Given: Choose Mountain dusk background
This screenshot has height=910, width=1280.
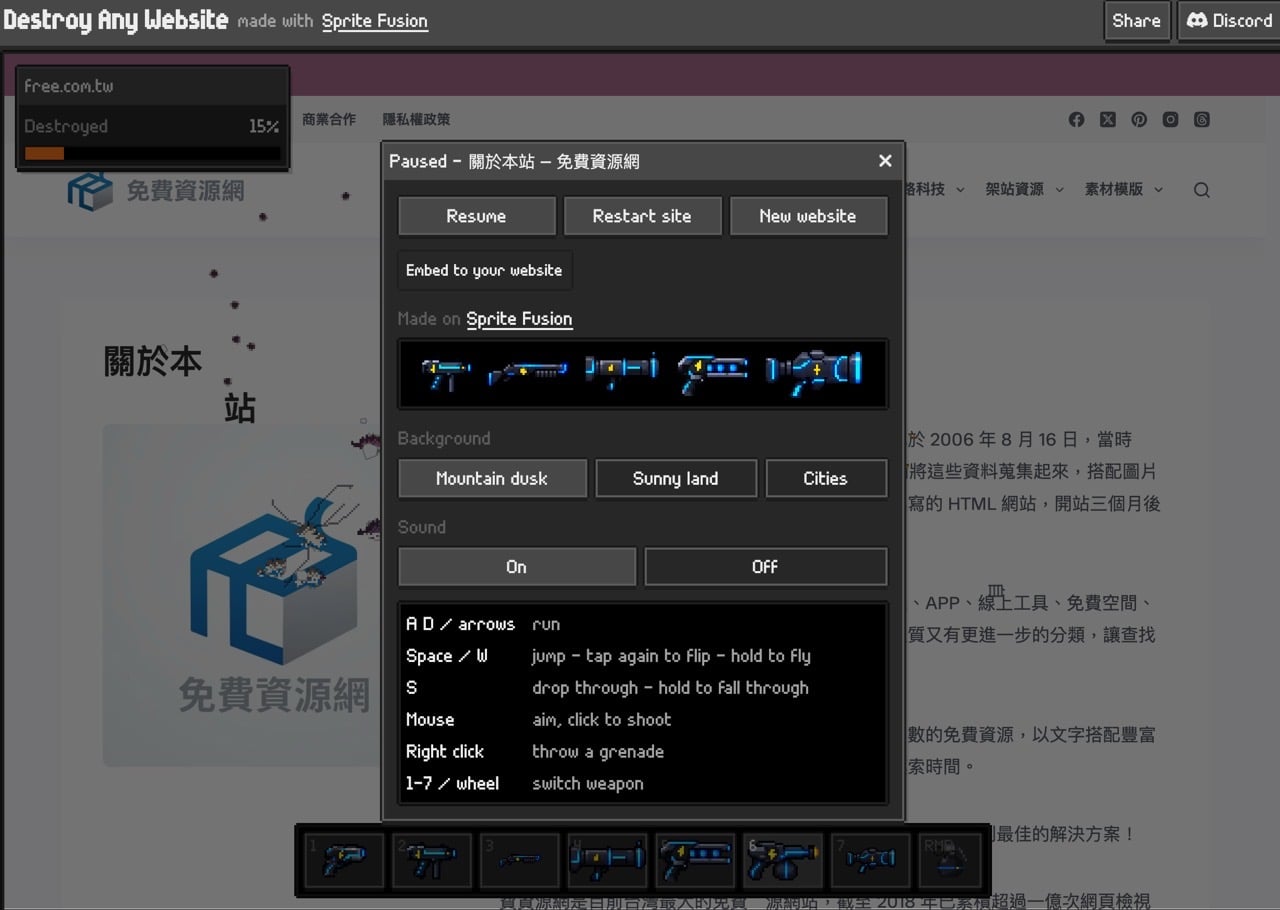Looking at the screenshot, I should coord(492,478).
